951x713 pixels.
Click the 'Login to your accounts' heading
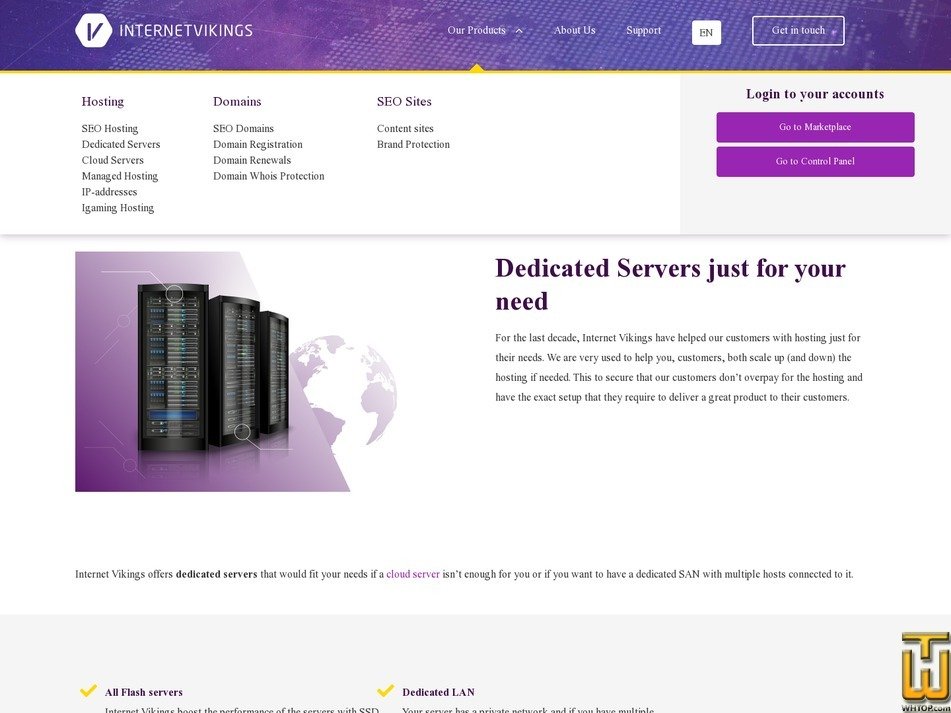click(815, 94)
